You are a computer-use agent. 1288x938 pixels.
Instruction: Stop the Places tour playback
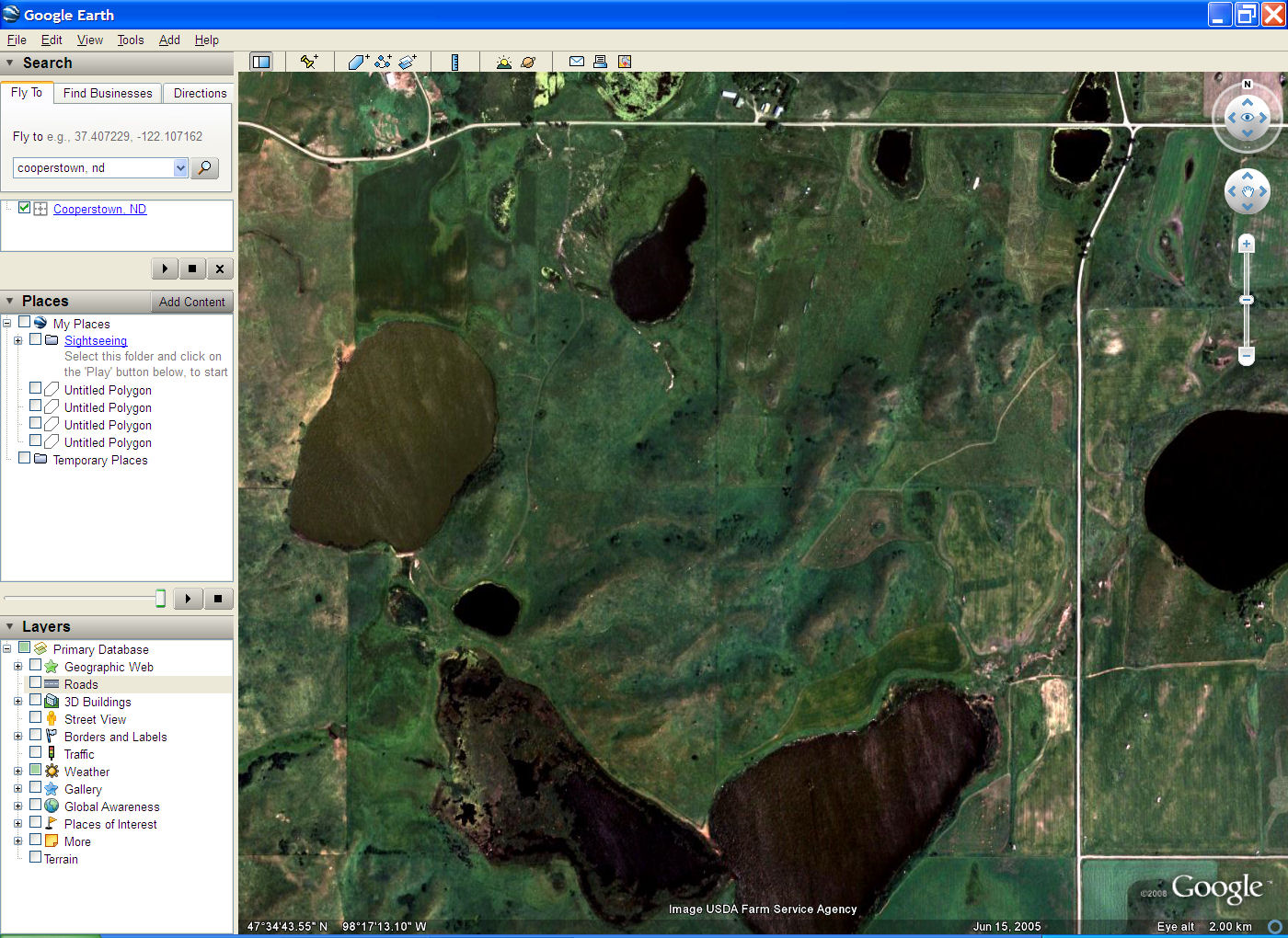coord(218,599)
